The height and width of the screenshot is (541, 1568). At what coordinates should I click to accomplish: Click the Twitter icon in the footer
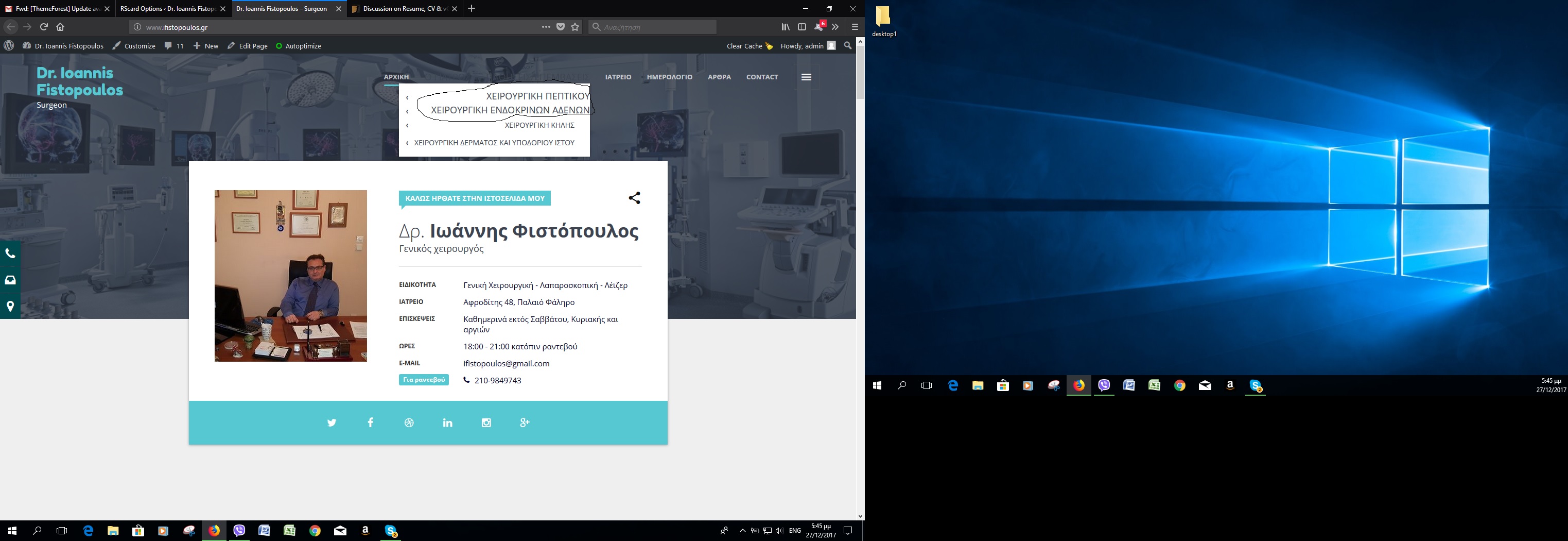point(332,423)
